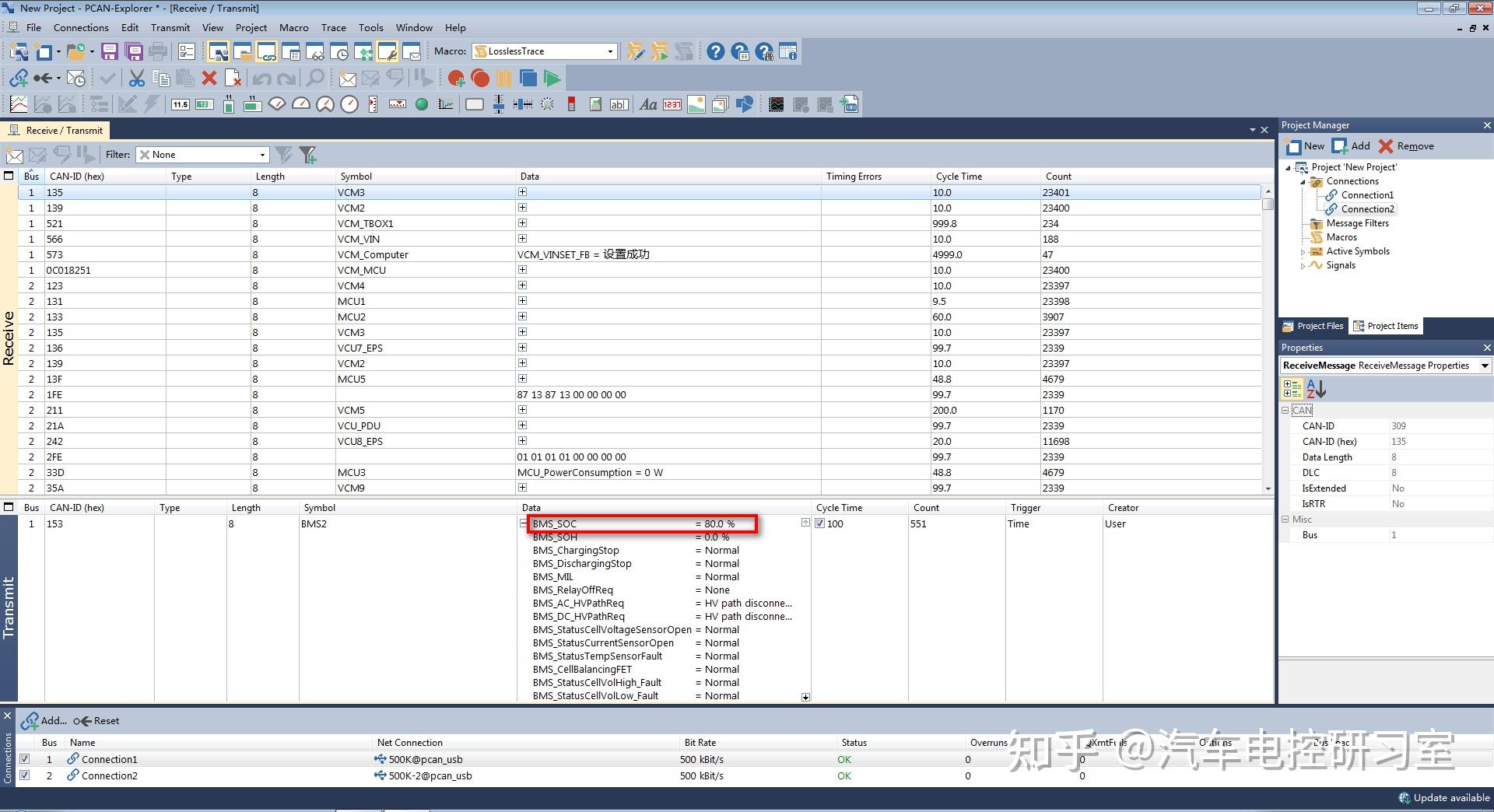This screenshot has width=1494, height=812.
Task: Click the New Transmit Message envelope icon
Action: point(348,78)
